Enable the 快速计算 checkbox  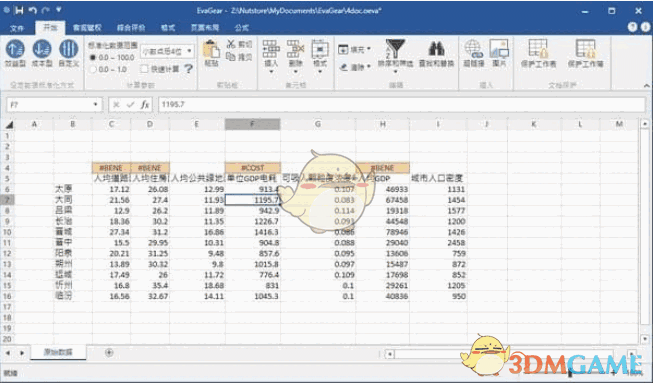pyautogui.click(x=144, y=69)
